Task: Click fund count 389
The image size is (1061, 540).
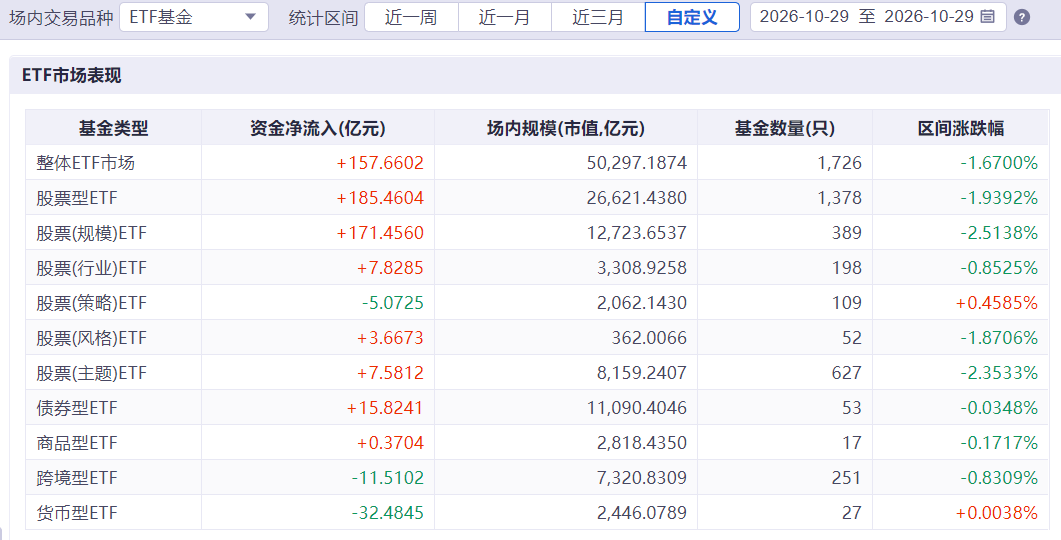Action: click(x=847, y=233)
